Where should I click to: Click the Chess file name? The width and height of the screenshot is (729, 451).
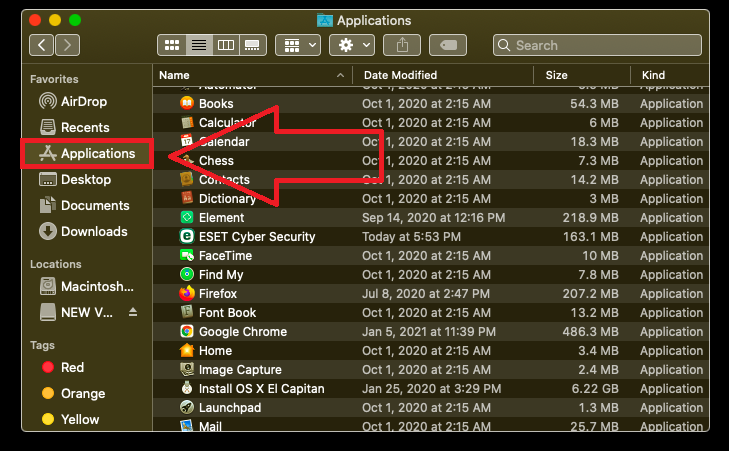pos(216,160)
